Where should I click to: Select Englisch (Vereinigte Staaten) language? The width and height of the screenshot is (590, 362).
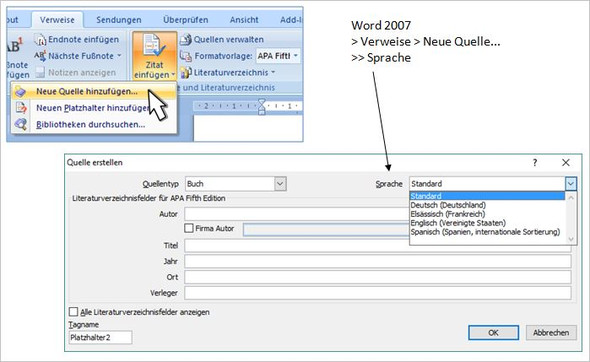click(x=487, y=223)
